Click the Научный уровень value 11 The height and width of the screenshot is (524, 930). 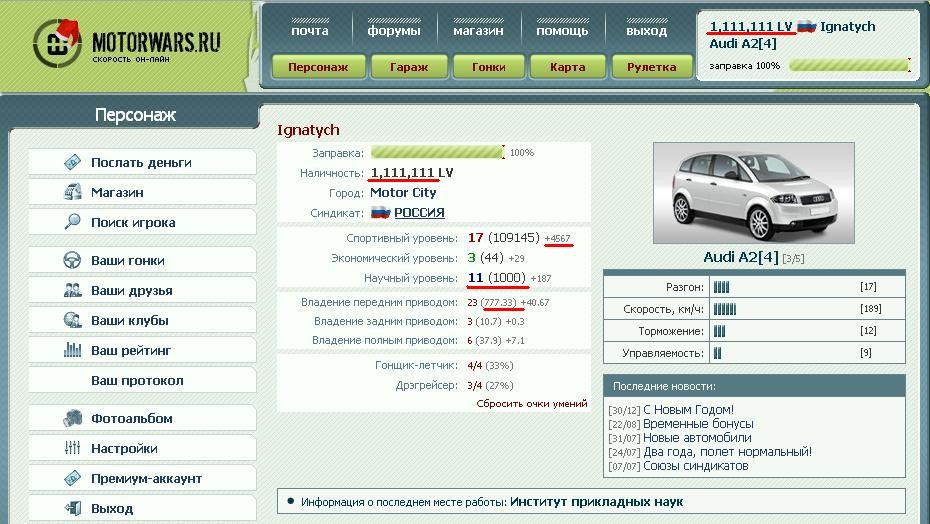[475, 278]
